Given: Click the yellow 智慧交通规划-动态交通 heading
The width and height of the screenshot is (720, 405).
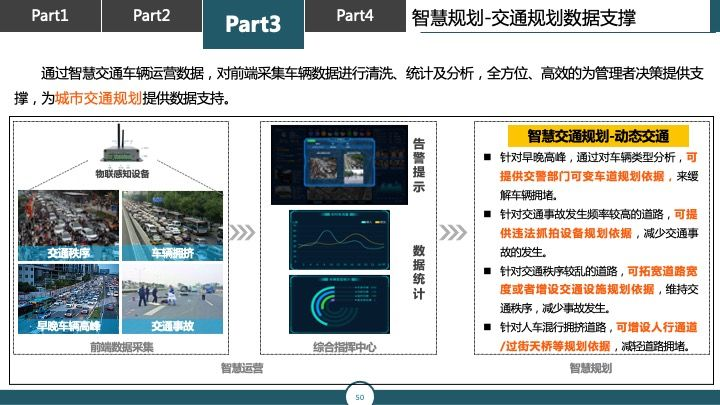Looking at the screenshot, I should pyautogui.click(x=598, y=136).
